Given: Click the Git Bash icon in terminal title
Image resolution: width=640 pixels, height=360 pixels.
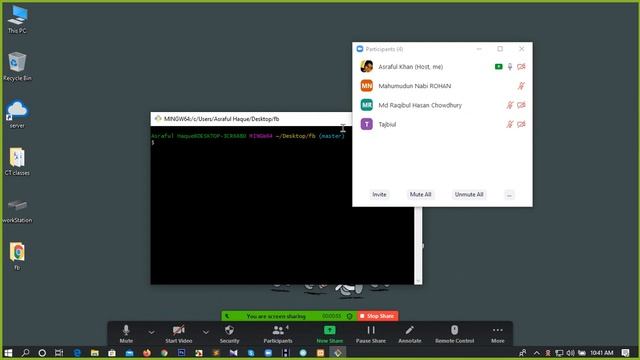Looking at the screenshot, I should 158,119.
